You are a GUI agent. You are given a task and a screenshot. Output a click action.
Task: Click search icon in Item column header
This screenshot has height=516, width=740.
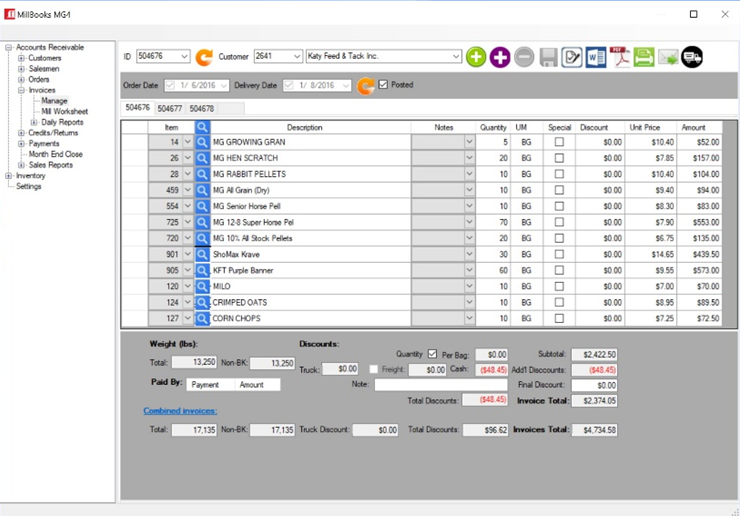202,127
